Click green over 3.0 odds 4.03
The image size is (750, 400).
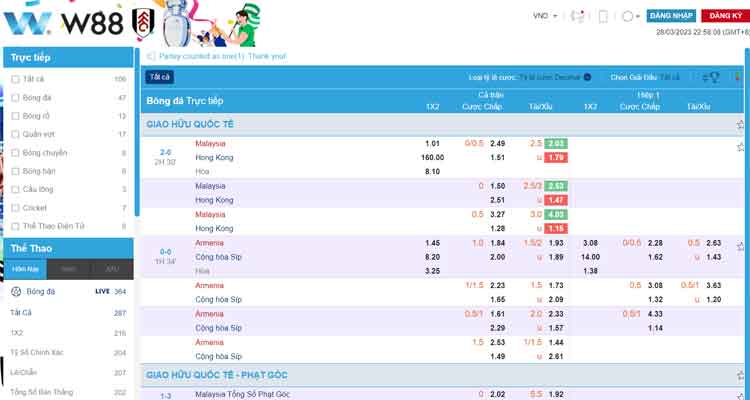point(555,214)
